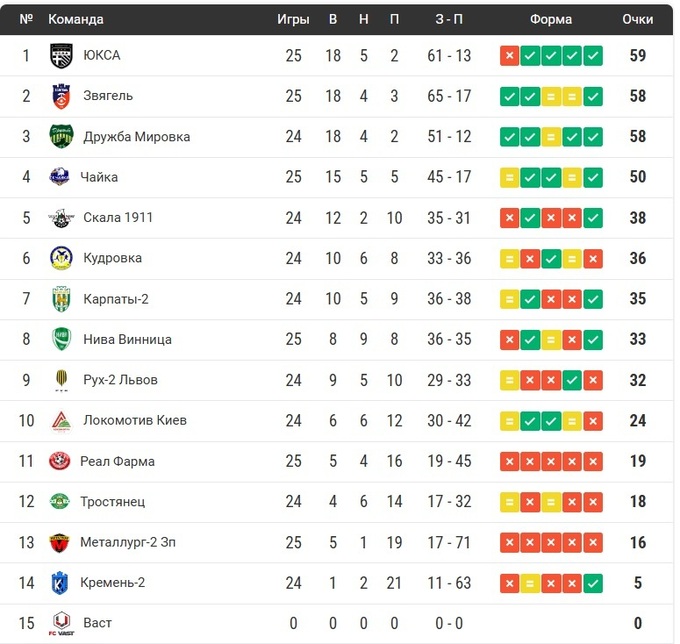Click the Карпаты-2 club crest

coord(60,299)
